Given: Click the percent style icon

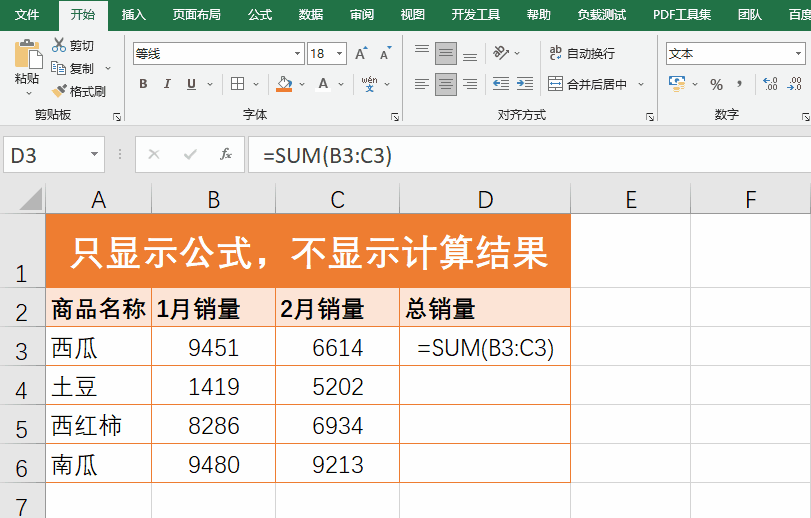Looking at the screenshot, I should click(x=716, y=85).
